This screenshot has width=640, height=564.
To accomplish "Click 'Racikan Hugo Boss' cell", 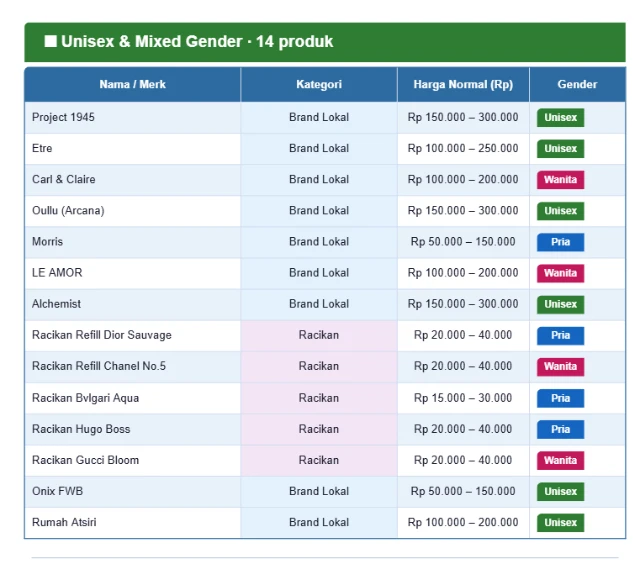I will 133,429.
